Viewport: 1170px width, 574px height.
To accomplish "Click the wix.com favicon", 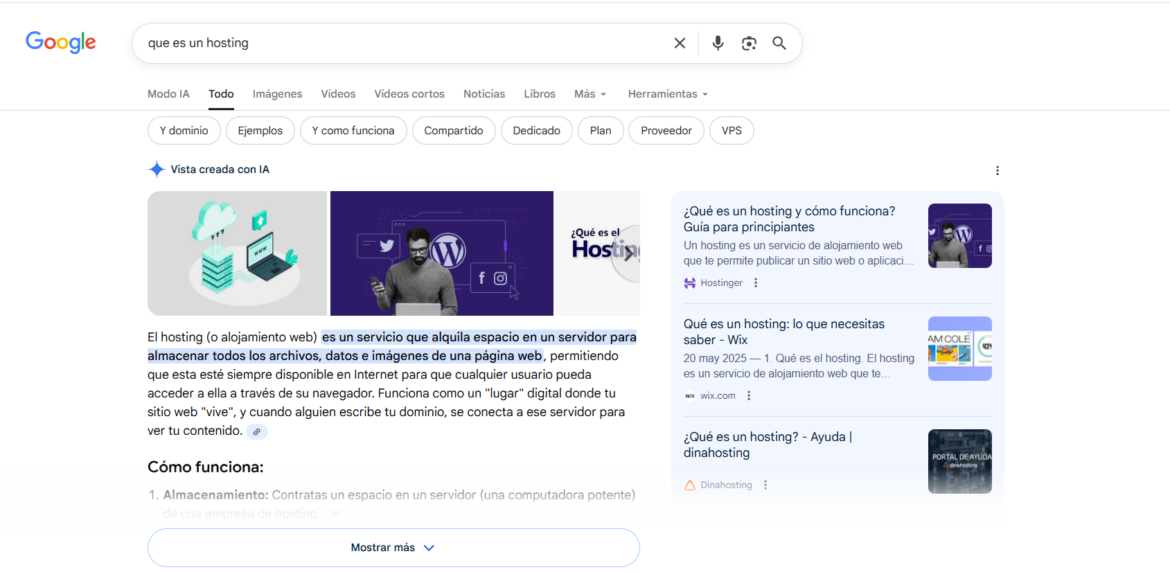I will 689,396.
